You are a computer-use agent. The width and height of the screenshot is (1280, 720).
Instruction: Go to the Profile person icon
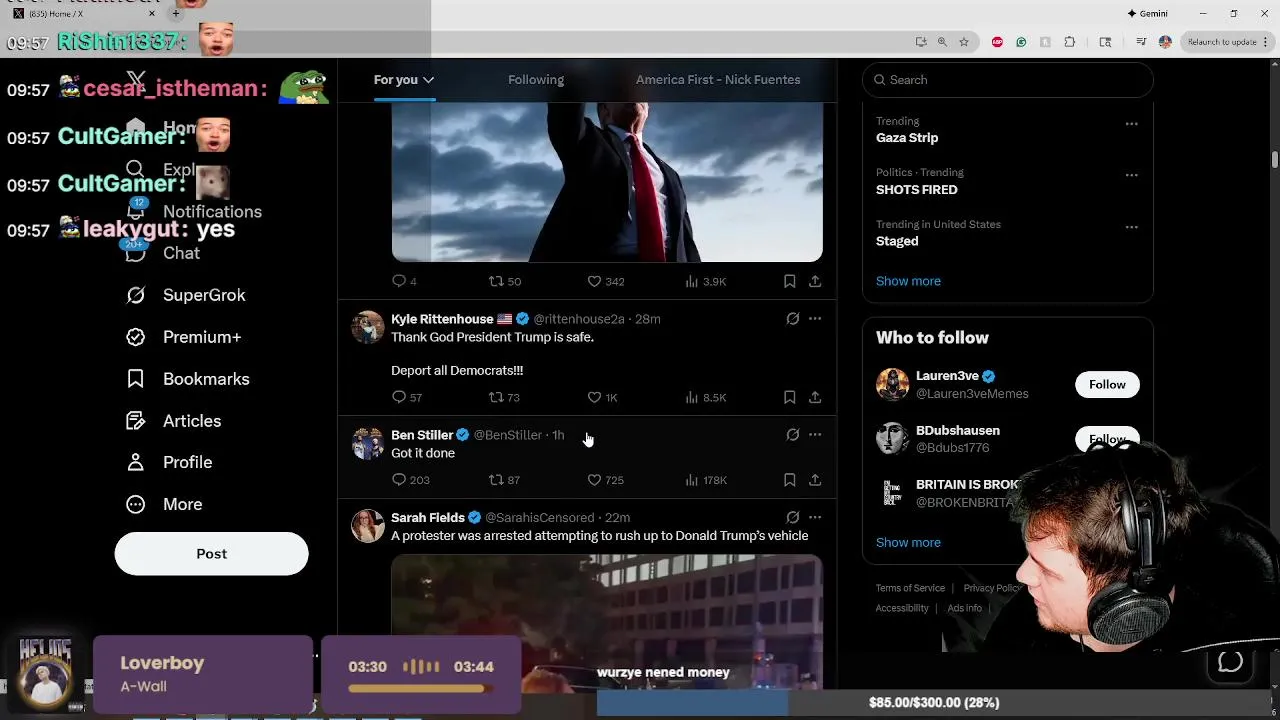[136, 462]
